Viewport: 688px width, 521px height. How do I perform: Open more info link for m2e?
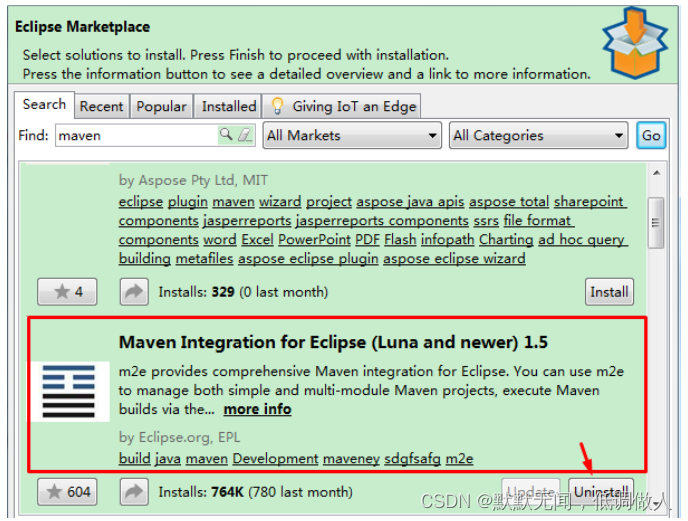tap(257, 409)
